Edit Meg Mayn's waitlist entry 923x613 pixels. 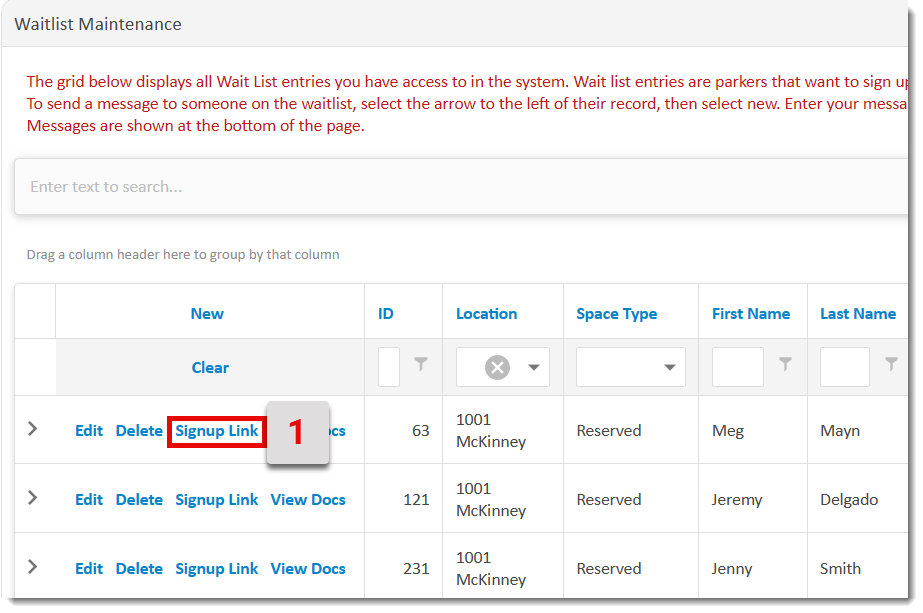coord(88,430)
